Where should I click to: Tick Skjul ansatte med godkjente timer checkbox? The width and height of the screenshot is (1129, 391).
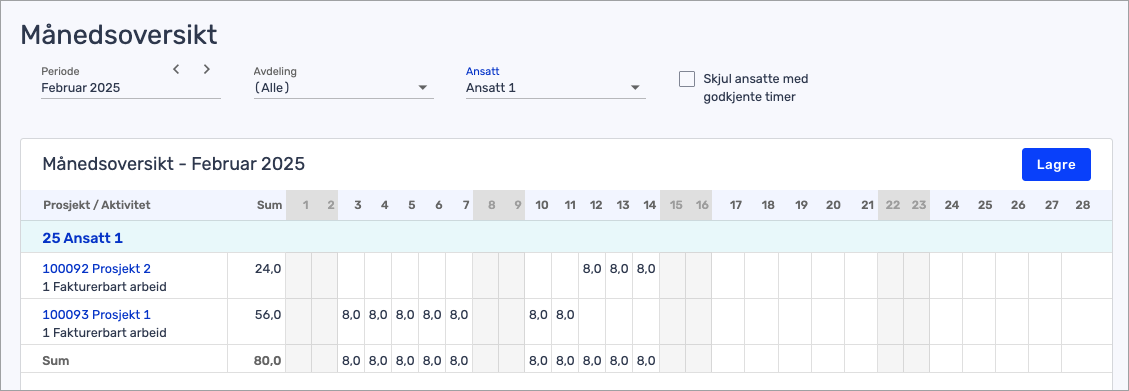(687, 78)
